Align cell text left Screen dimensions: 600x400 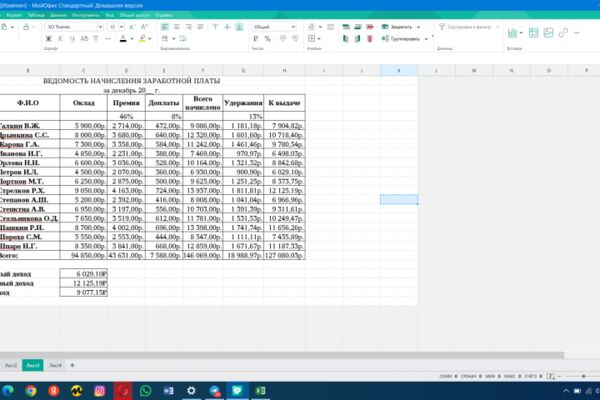(165, 27)
